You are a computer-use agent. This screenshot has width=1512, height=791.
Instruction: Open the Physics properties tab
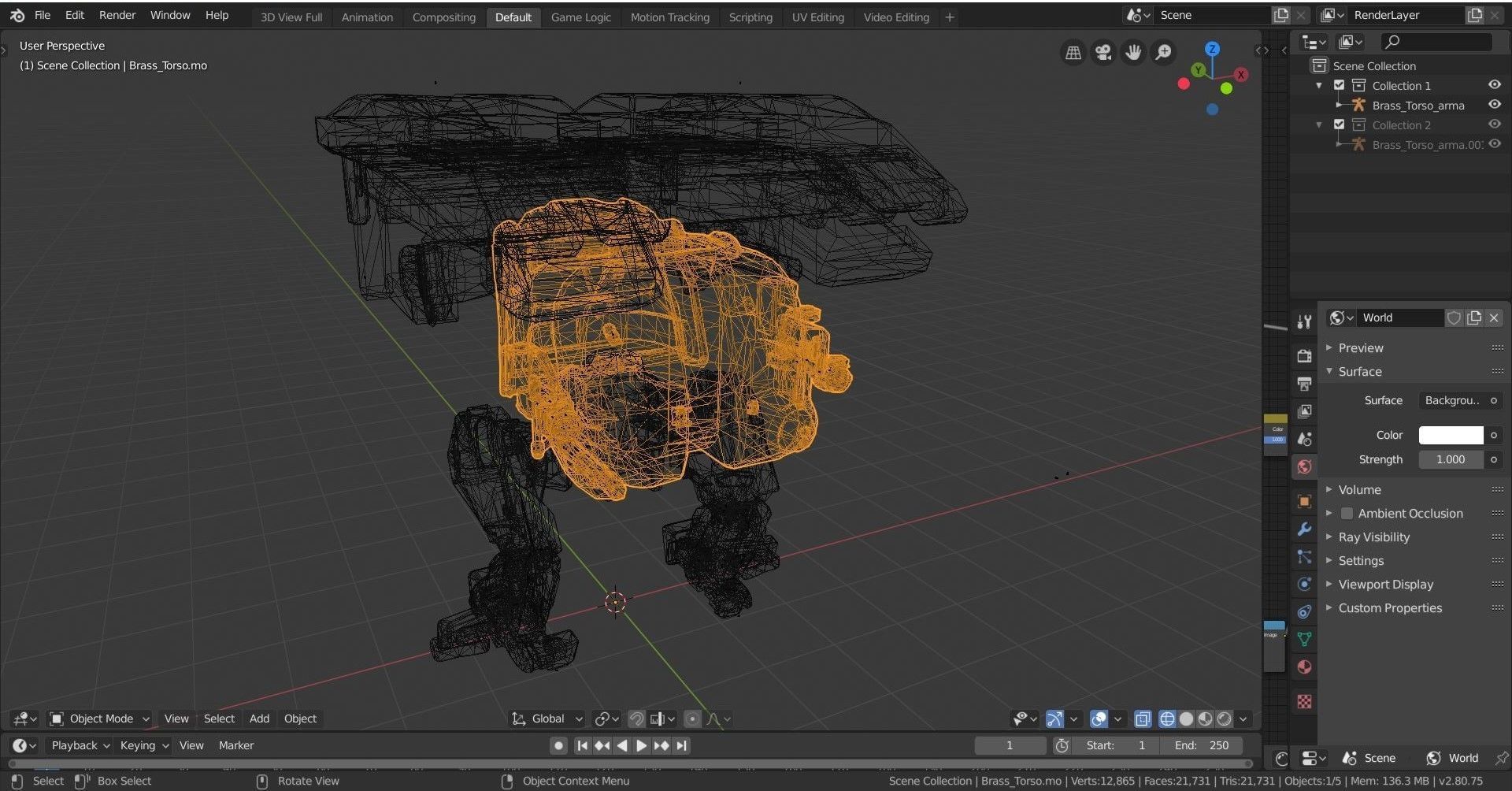pyautogui.click(x=1304, y=584)
